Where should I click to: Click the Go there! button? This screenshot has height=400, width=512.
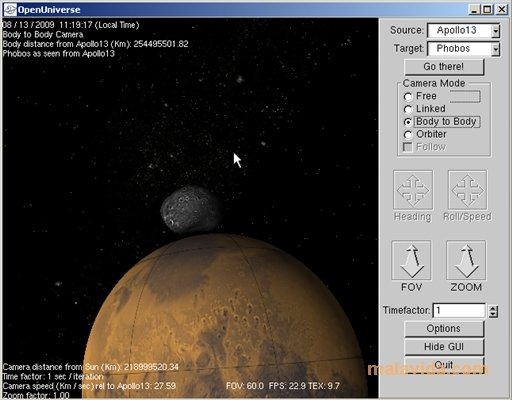tap(444, 67)
